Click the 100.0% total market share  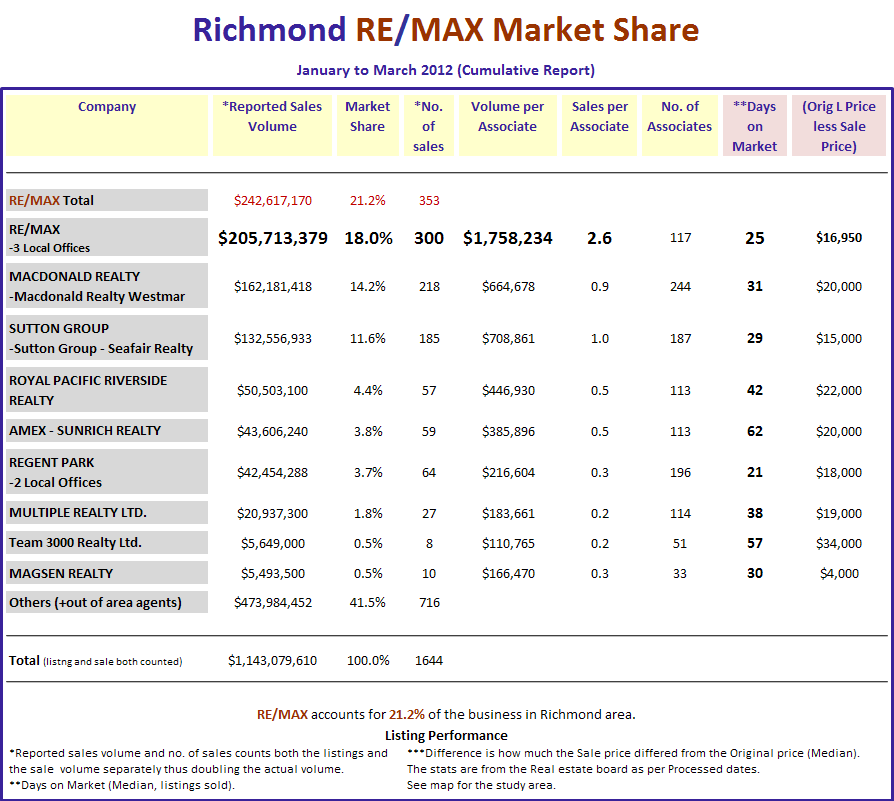click(368, 661)
